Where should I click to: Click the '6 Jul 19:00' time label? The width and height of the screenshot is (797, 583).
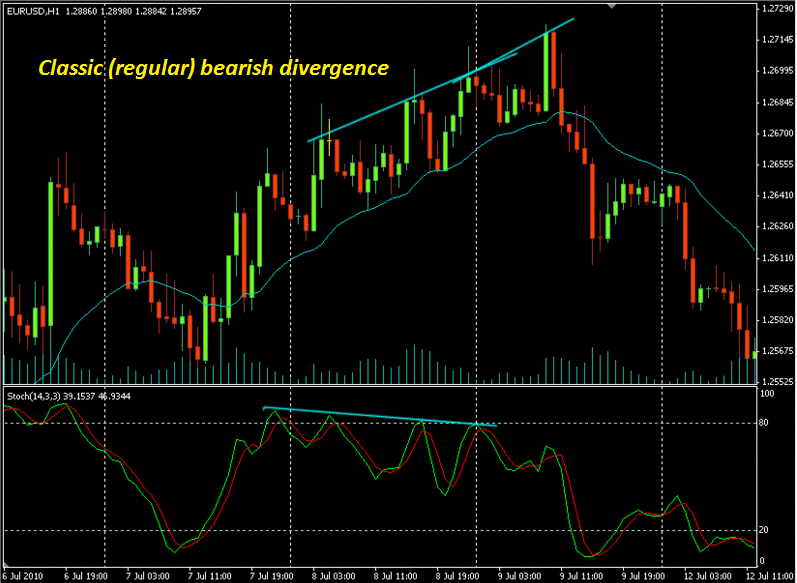click(x=86, y=577)
